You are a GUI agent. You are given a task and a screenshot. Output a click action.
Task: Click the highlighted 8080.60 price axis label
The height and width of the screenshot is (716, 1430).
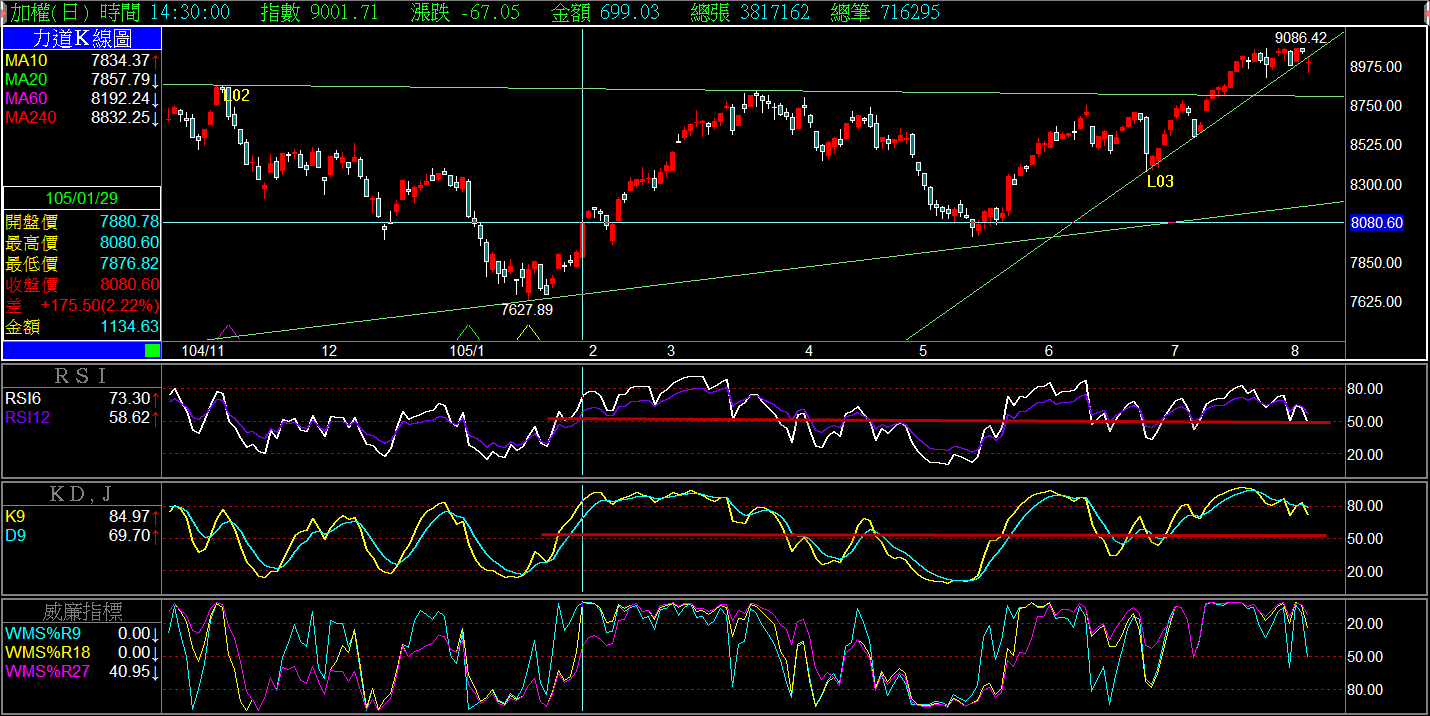coord(1376,223)
